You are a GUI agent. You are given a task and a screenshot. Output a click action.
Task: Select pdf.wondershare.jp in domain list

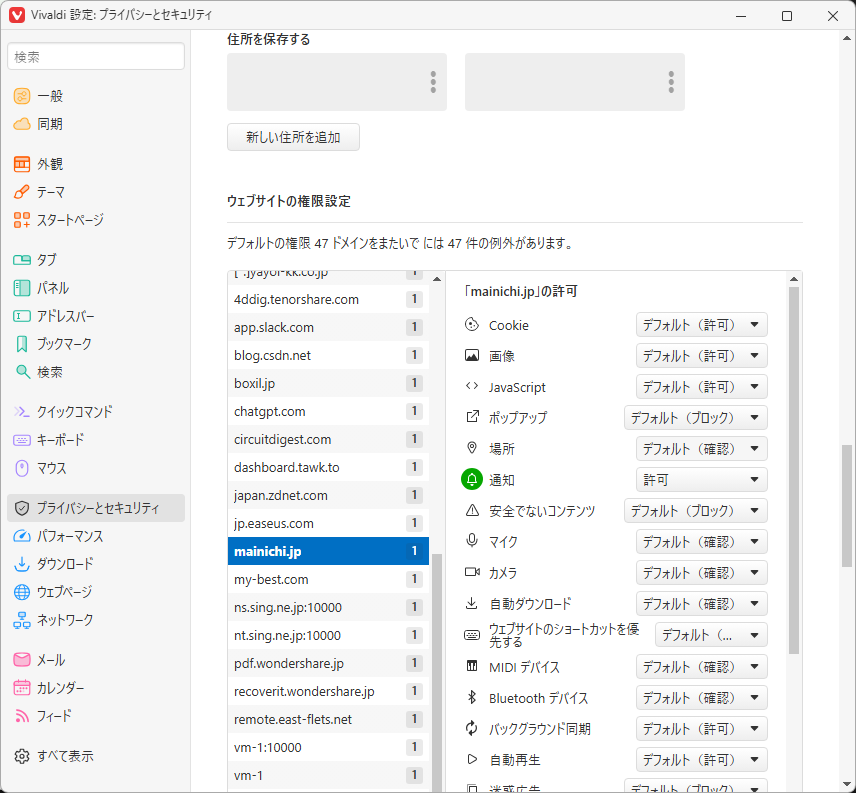tap(328, 663)
